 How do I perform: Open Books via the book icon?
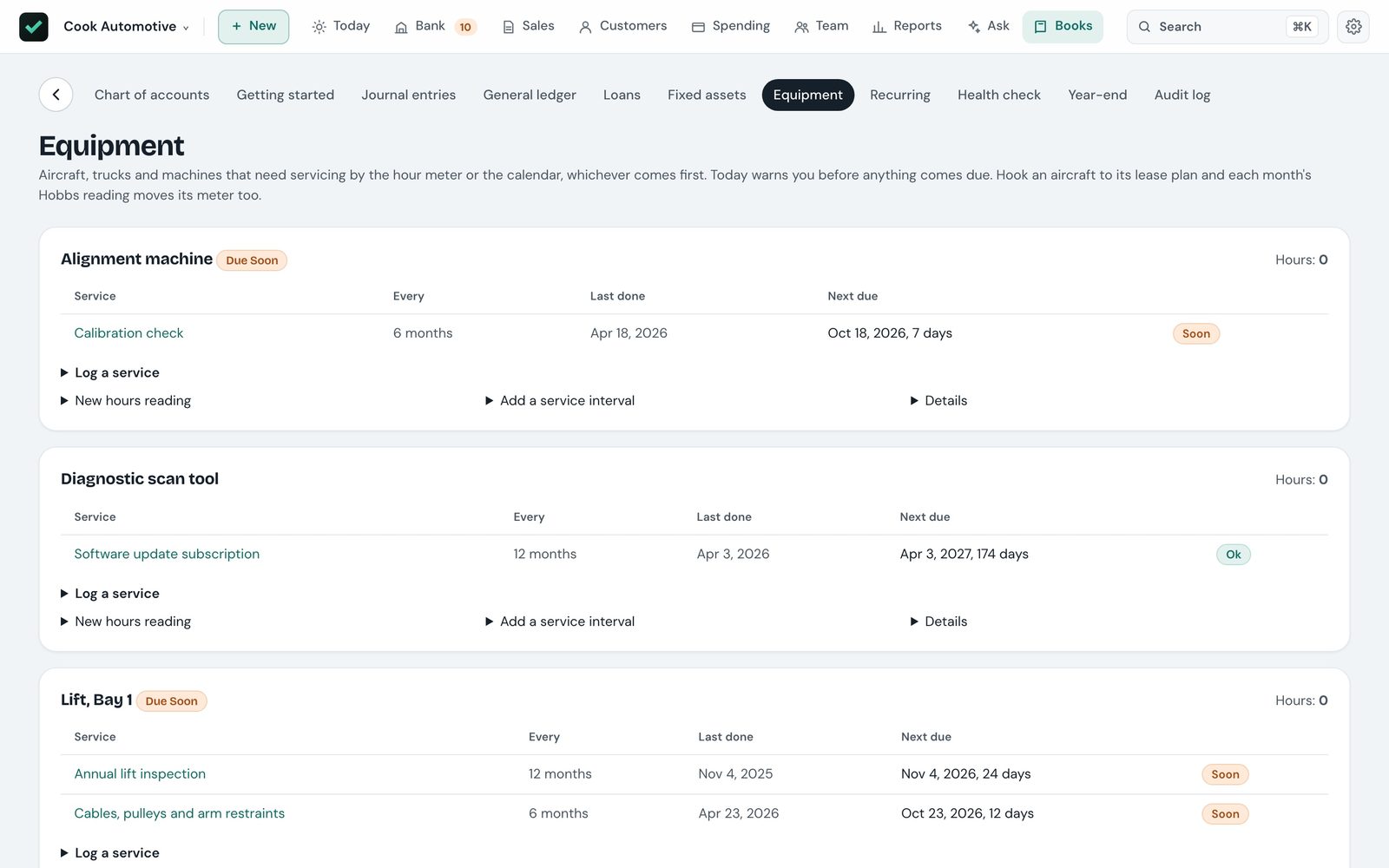coord(1040,27)
